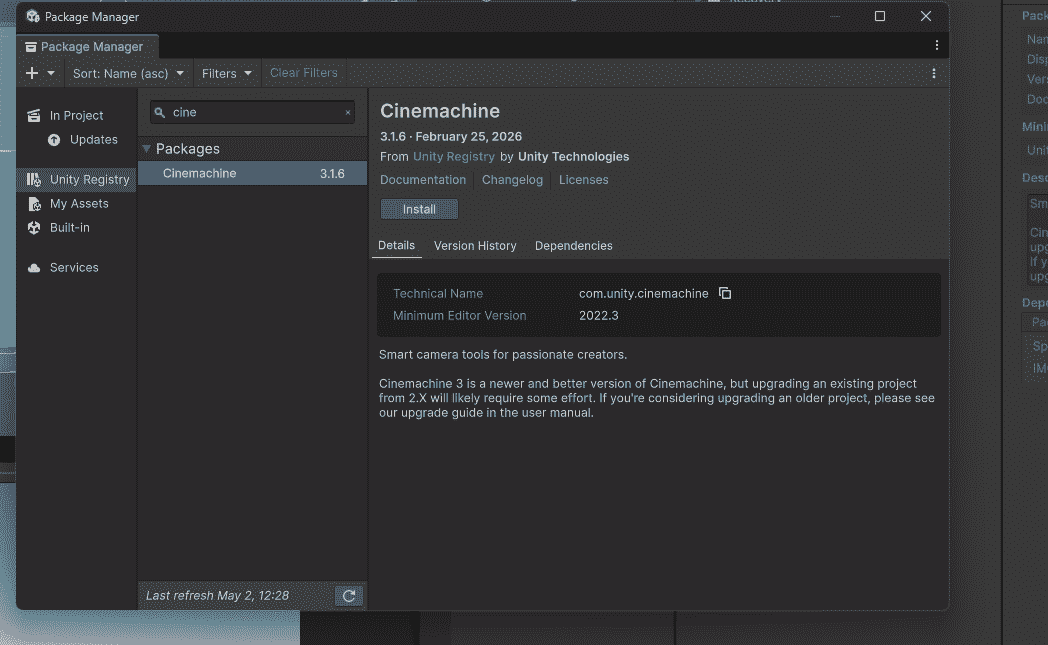Click the Cinemachine package title
The height and width of the screenshot is (645, 1048).
pyautogui.click(x=439, y=111)
